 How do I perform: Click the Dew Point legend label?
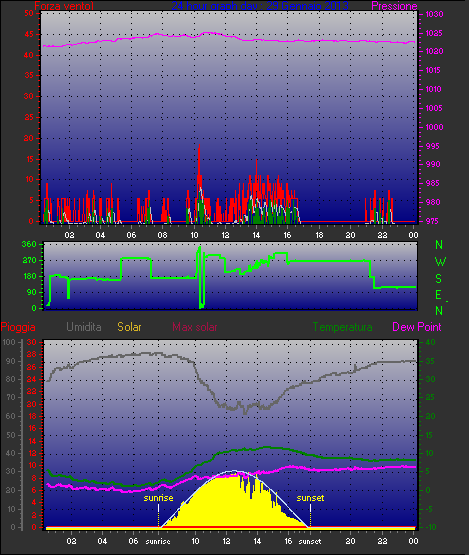click(417, 327)
